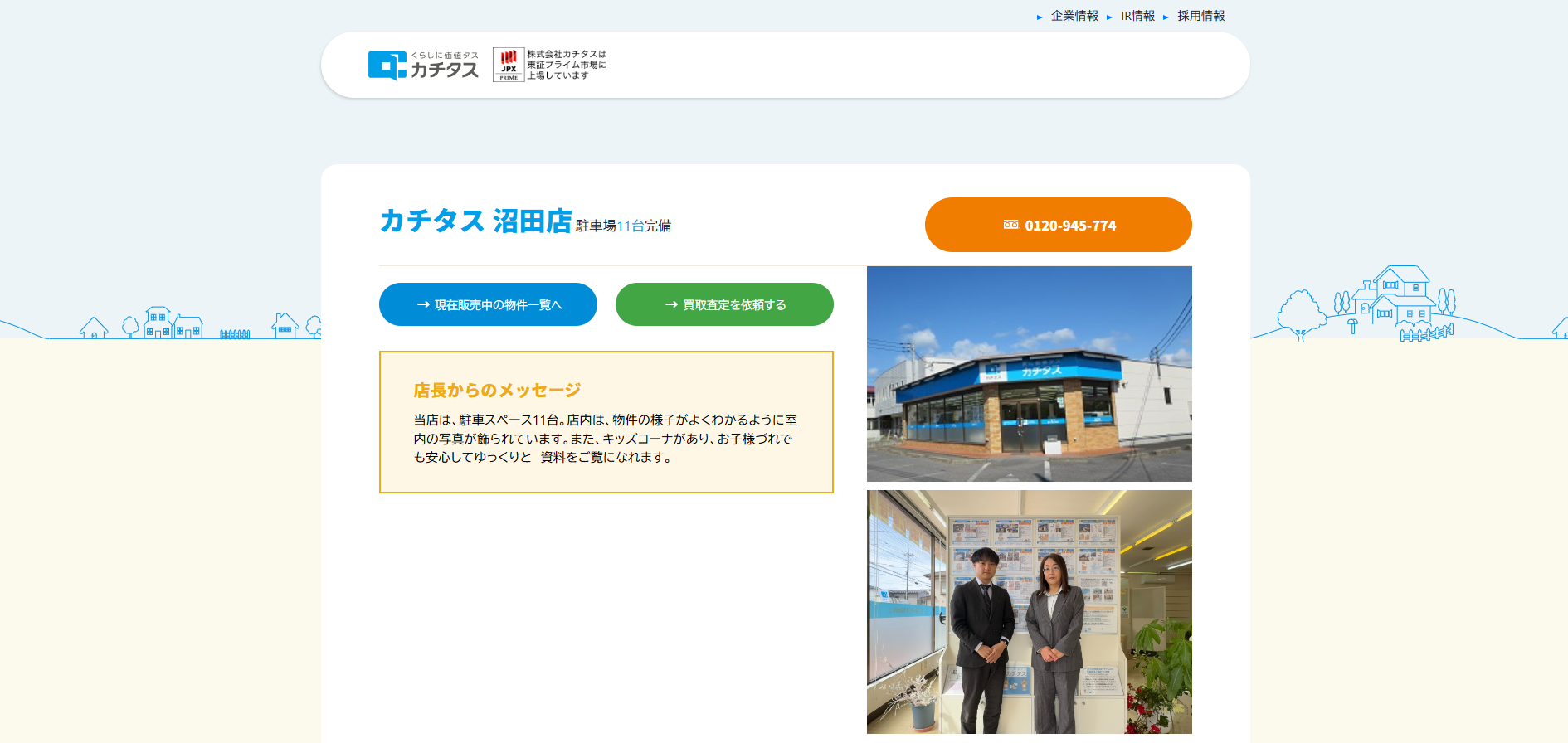
Task: Click the カチタス 沼田店 heading
Action: click(475, 221)
